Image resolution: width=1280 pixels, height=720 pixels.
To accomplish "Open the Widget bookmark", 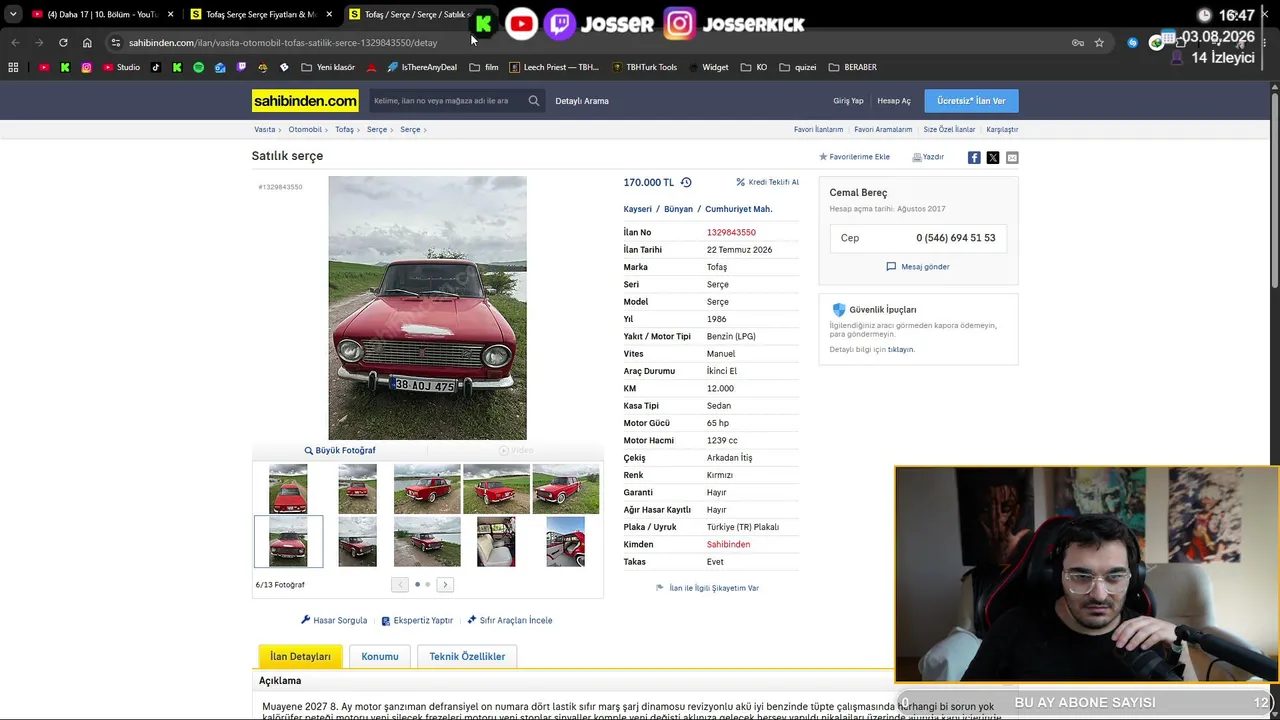I will pyautogui.click(x=708, y=67).
